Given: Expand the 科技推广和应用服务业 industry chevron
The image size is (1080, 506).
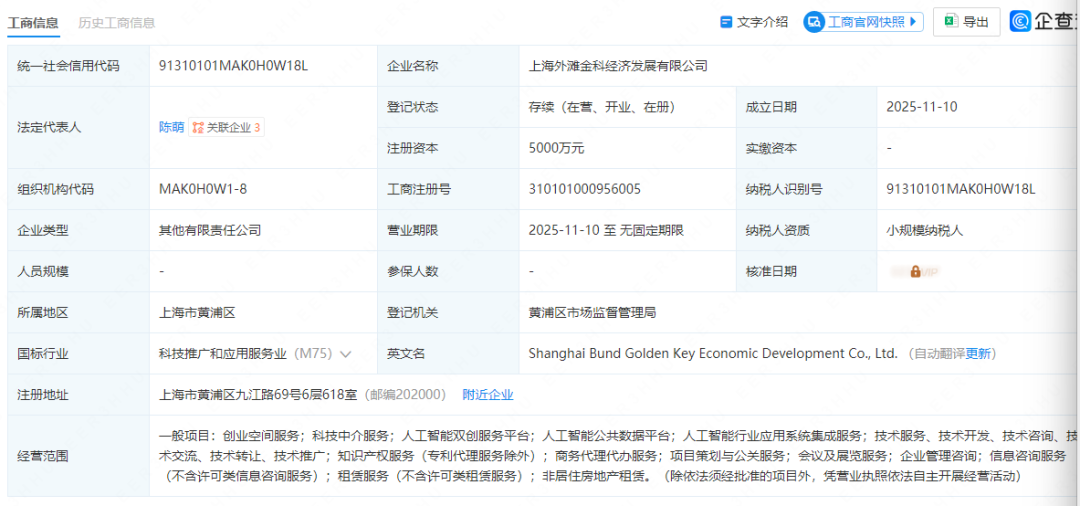Looking at the screenshot, I should [346, 354].
